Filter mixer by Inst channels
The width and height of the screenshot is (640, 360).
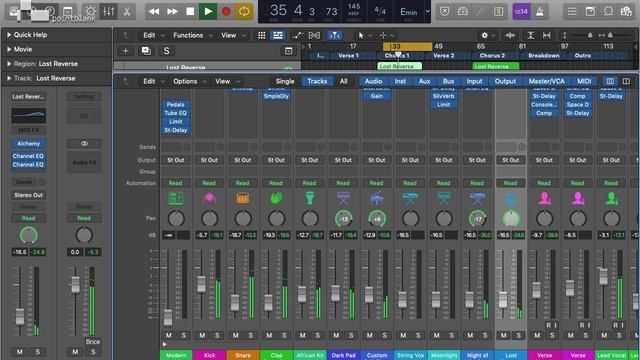pyautogui.click(x=400, y=81)
